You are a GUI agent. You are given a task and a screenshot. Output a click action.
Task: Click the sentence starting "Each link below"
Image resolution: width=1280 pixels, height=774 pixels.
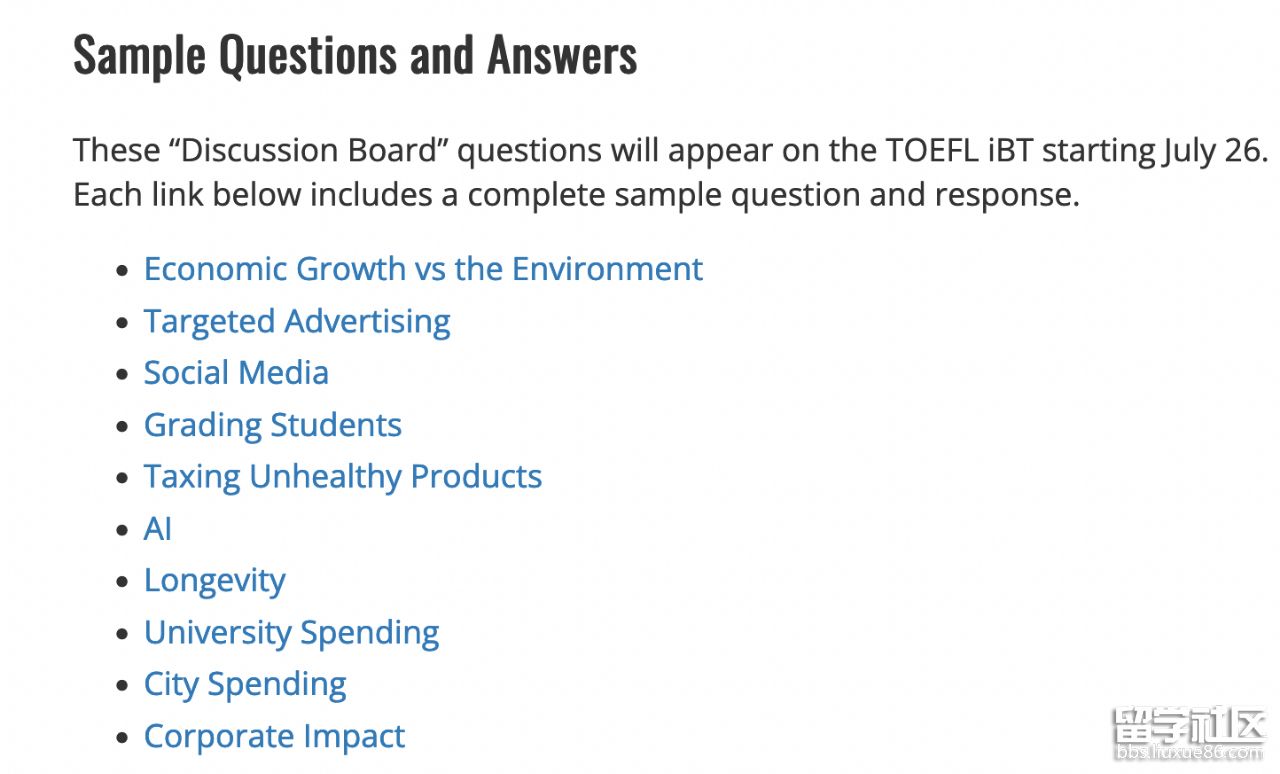click(x=576, y=194)
